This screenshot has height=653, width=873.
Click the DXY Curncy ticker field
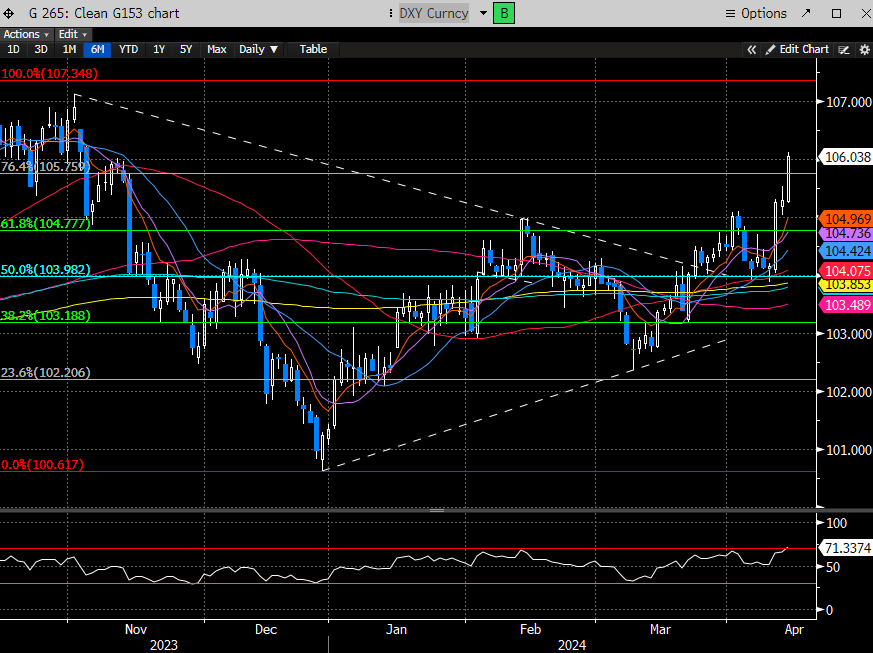[433, 13]
